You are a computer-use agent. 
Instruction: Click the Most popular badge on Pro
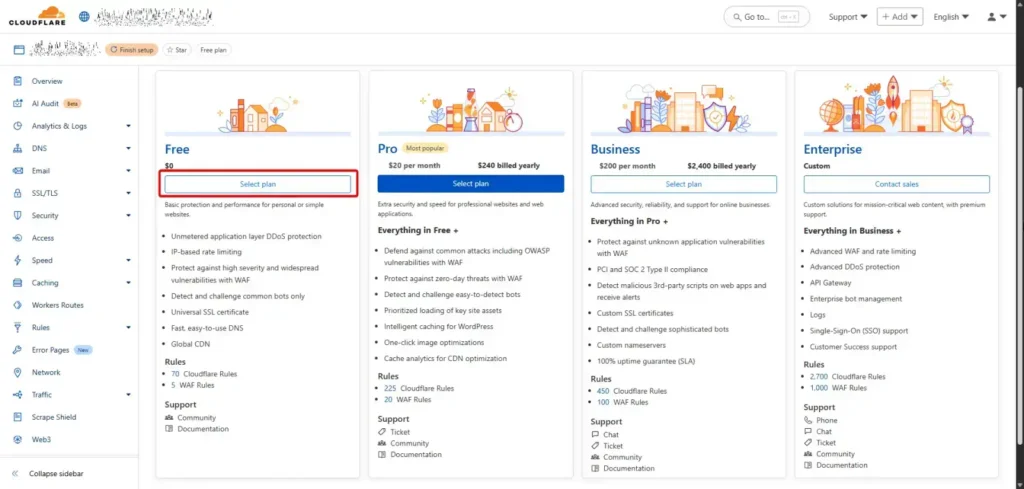(425, 149)
